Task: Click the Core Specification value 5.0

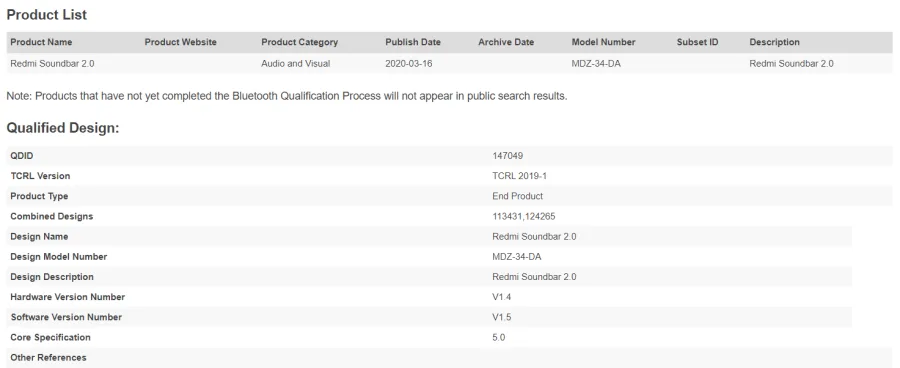Action: coord(499,337)
